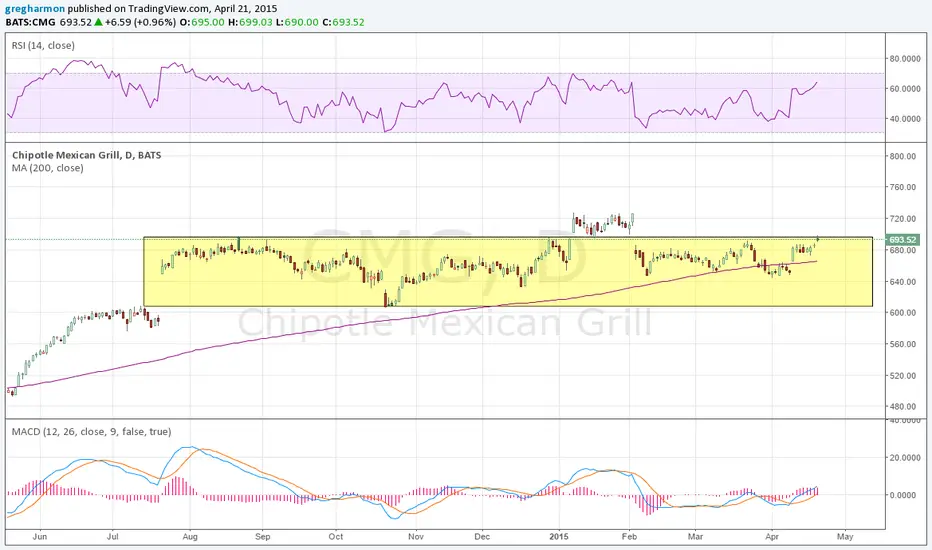Click the 520.00 price axis label
The height and width of the screenshot is (550, 932).
point(902,376)
